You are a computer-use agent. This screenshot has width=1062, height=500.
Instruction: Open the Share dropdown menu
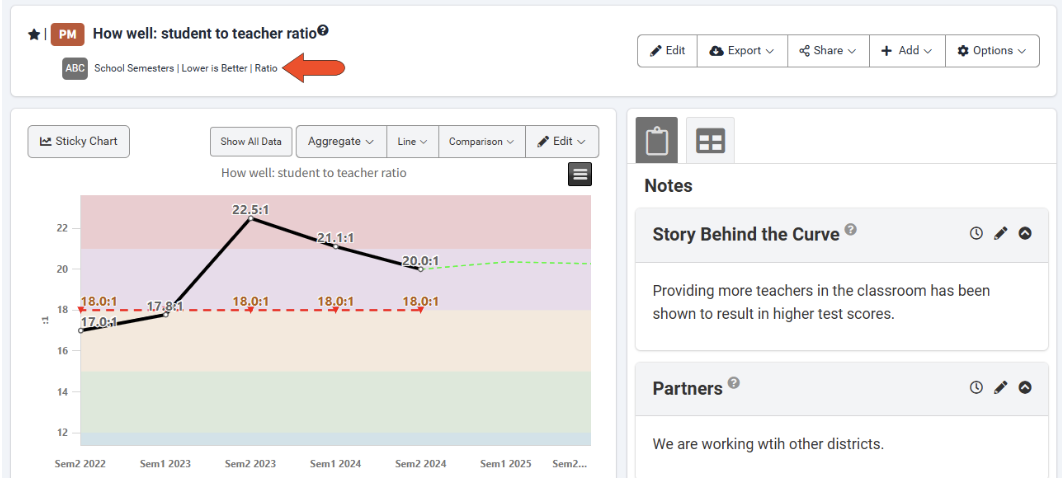click(828, 51)
